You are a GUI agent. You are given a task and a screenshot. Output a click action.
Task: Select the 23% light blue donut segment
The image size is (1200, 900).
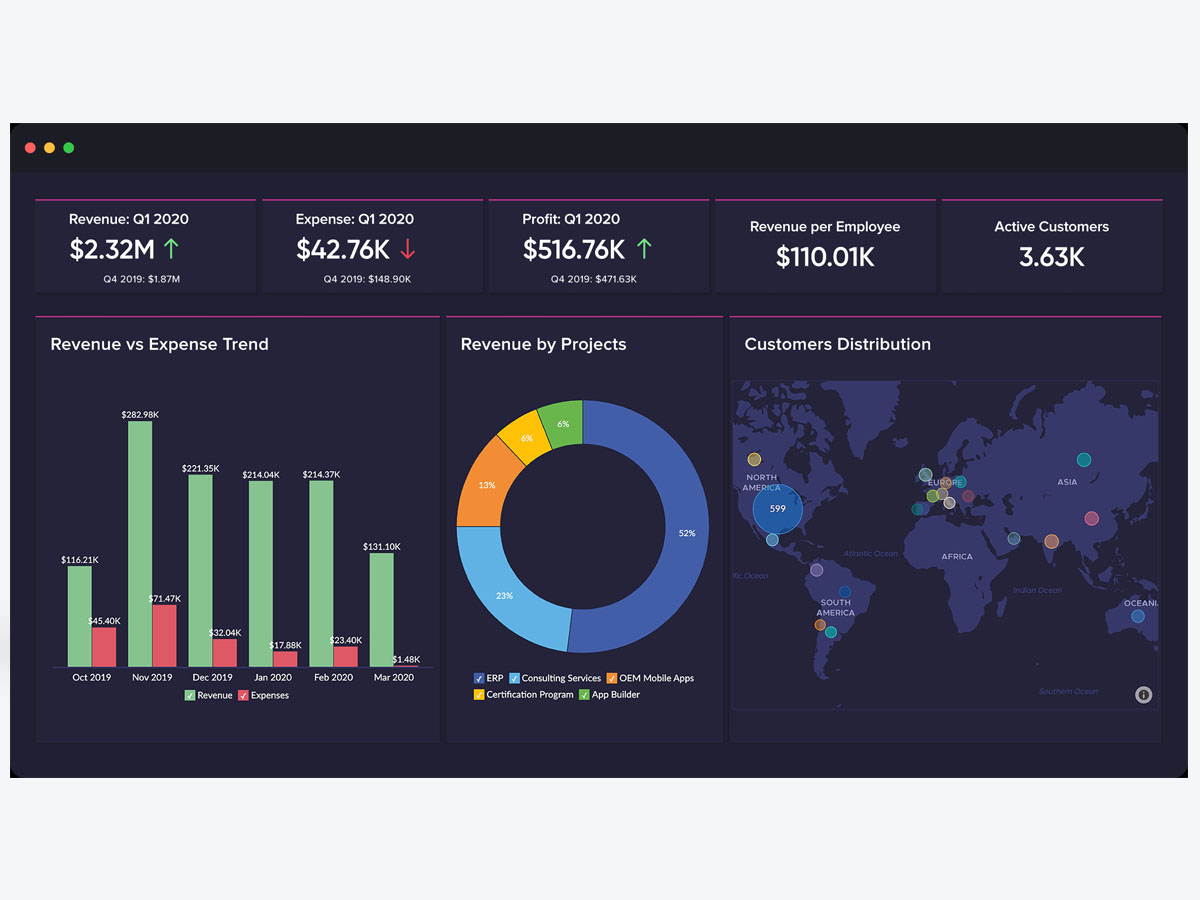[x=505, y=594]
